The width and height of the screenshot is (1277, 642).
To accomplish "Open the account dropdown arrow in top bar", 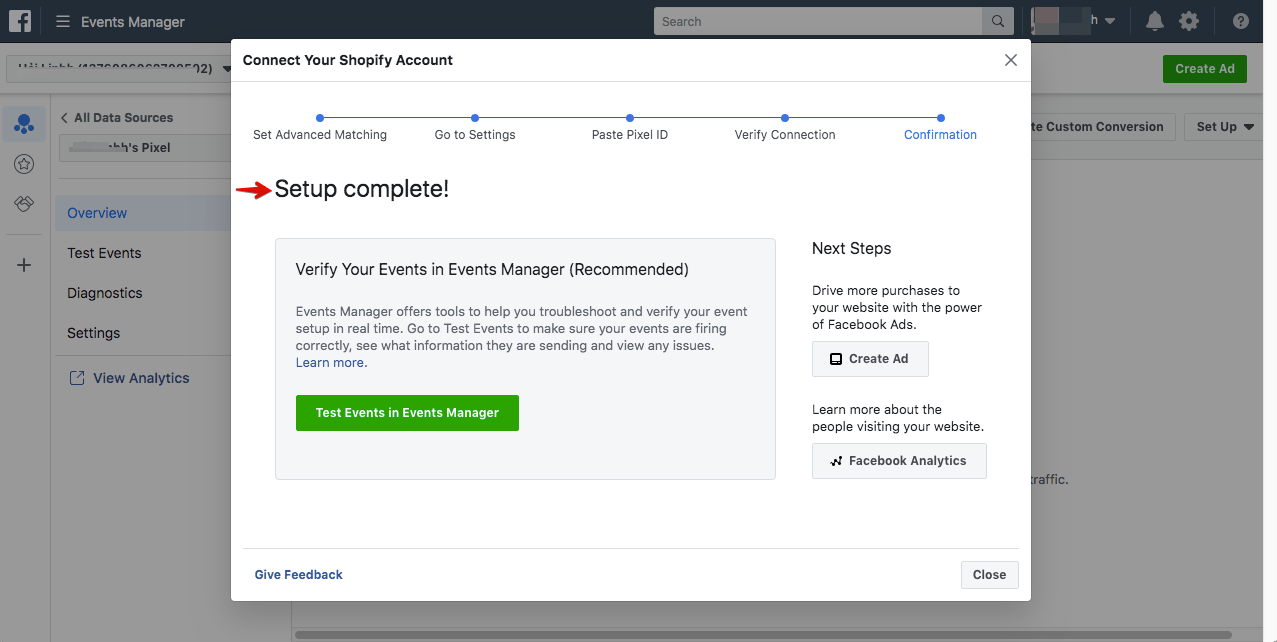I will pos(1110,21).
